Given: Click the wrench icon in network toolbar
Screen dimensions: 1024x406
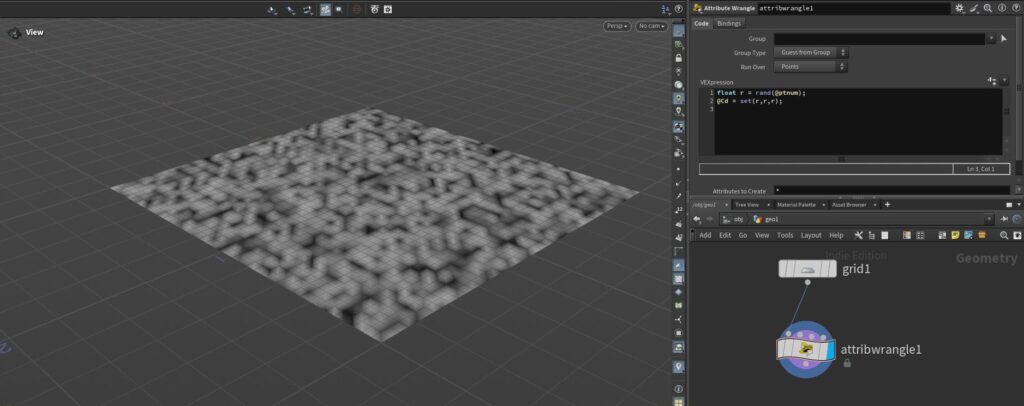Looking at the screenshot, I should [x=858, y=235].
